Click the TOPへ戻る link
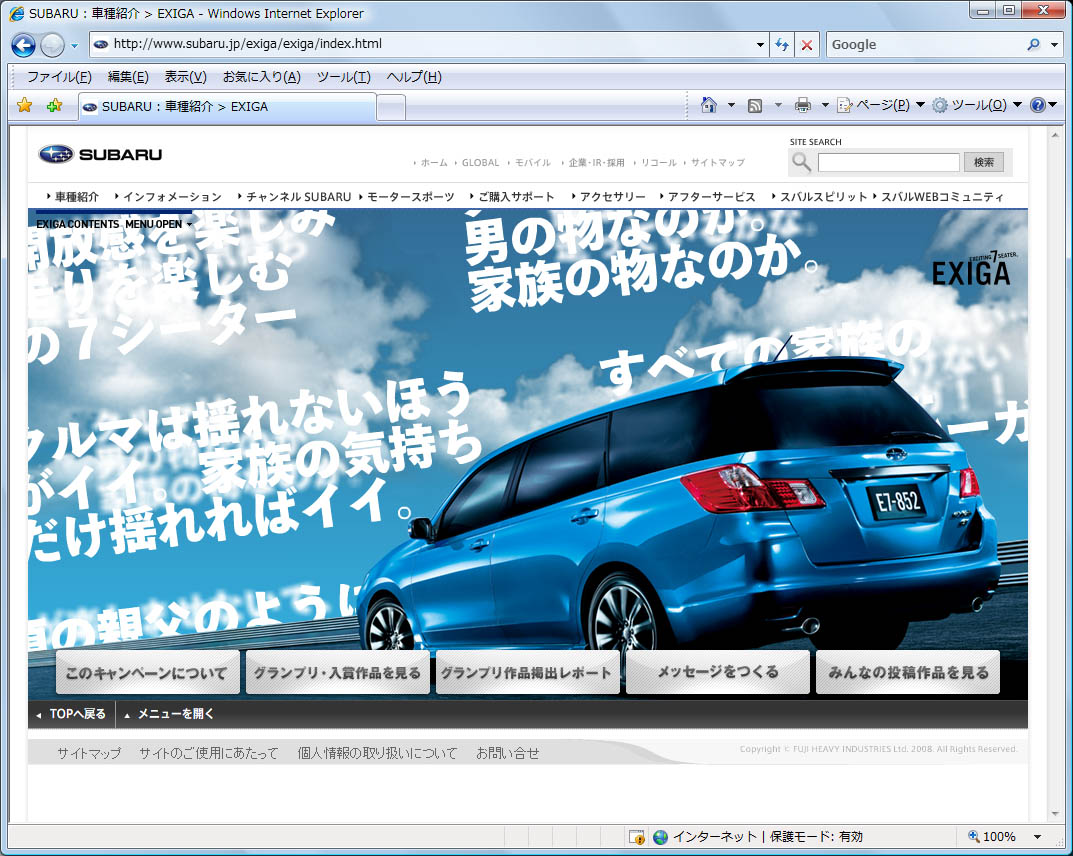The height and width of the screenshot is (856, 1073). [x=72, y=714]
